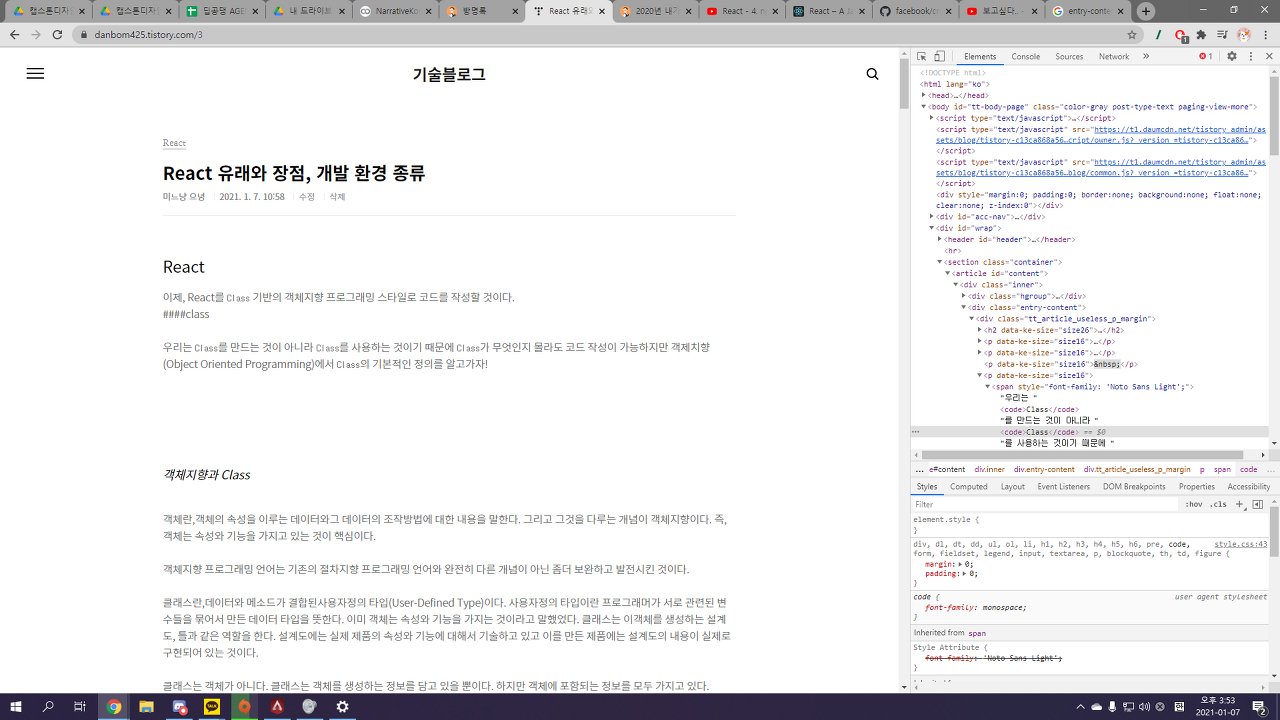Image resolution: width=1280 pixels, height=720 pixels.
Task: Switch to the facebook GitHub tab
Action: [915, 12]
